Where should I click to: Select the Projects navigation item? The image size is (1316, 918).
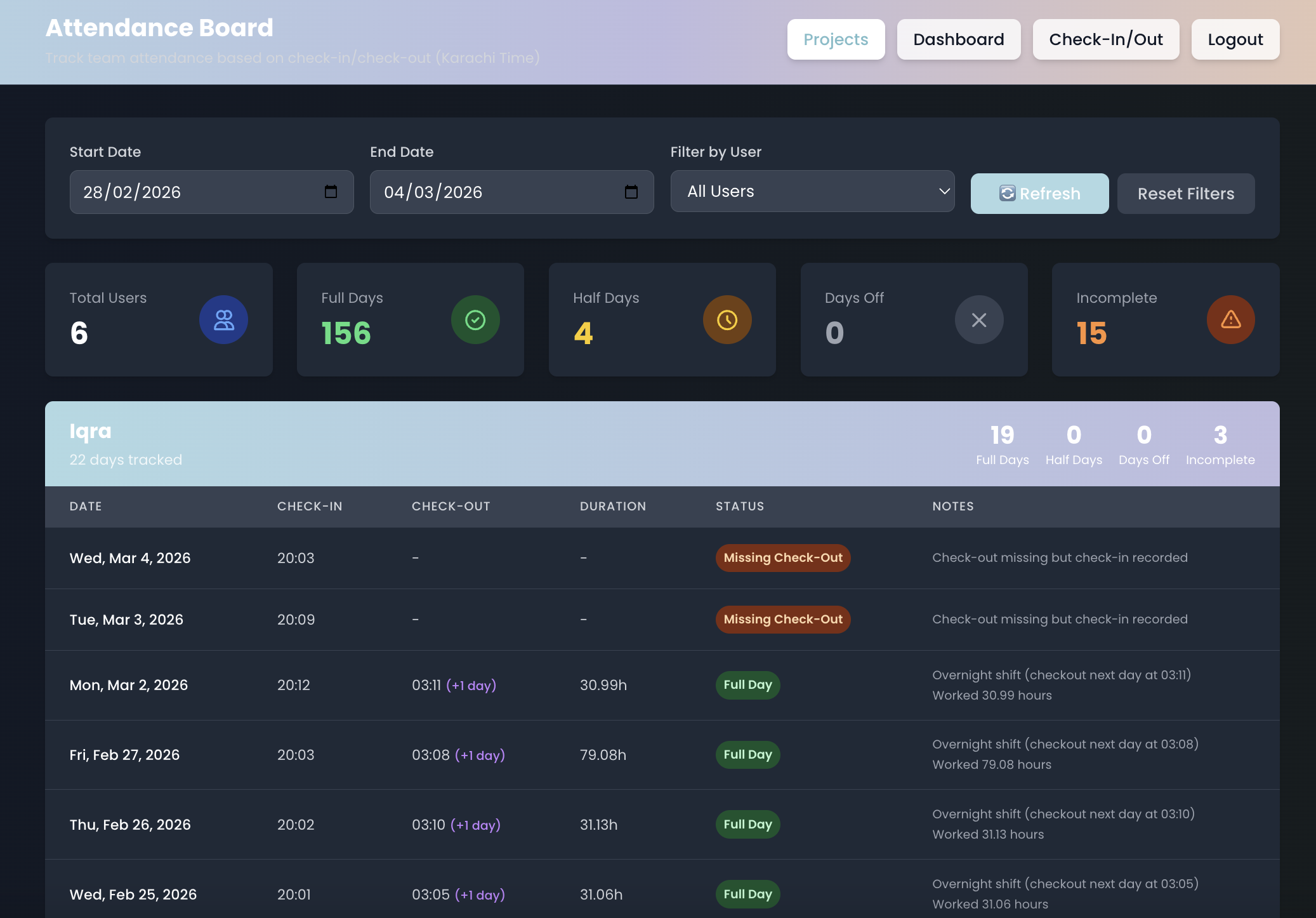coord(836,39)
